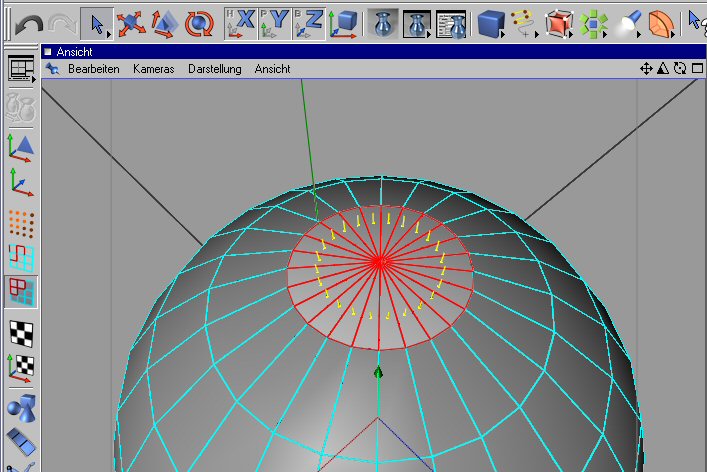Image resolution: width=707 pixels, height=472 pixels.
Task: Open the cube primitive objects dropdown
Action: (490, 22)
